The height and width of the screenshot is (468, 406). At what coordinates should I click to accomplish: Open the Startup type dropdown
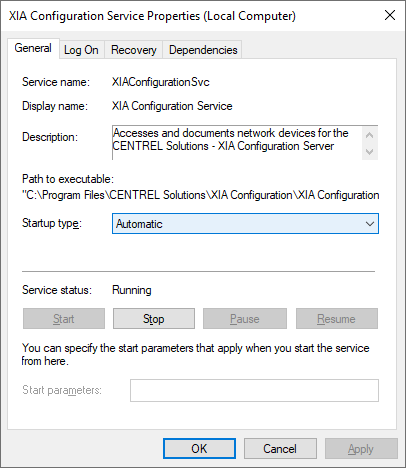point(245,224)
